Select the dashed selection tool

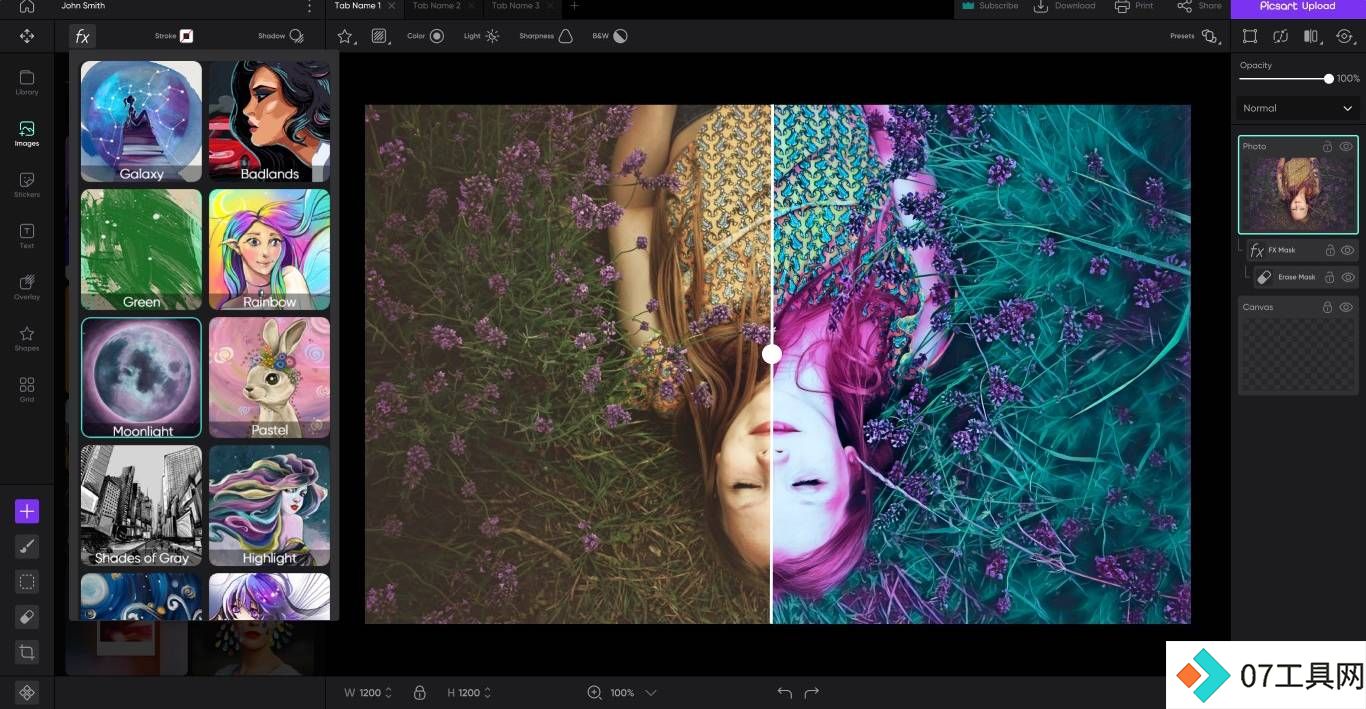coord(27,582)
